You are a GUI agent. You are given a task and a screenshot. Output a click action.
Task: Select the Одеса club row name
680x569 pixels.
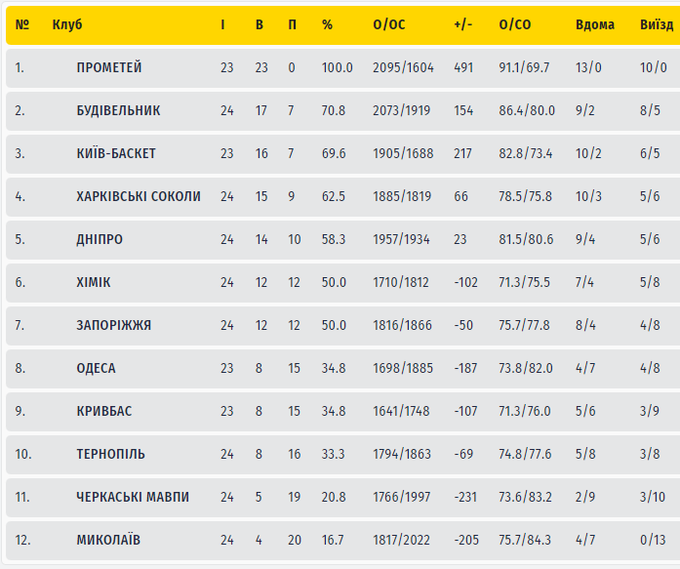pos(96,368)
